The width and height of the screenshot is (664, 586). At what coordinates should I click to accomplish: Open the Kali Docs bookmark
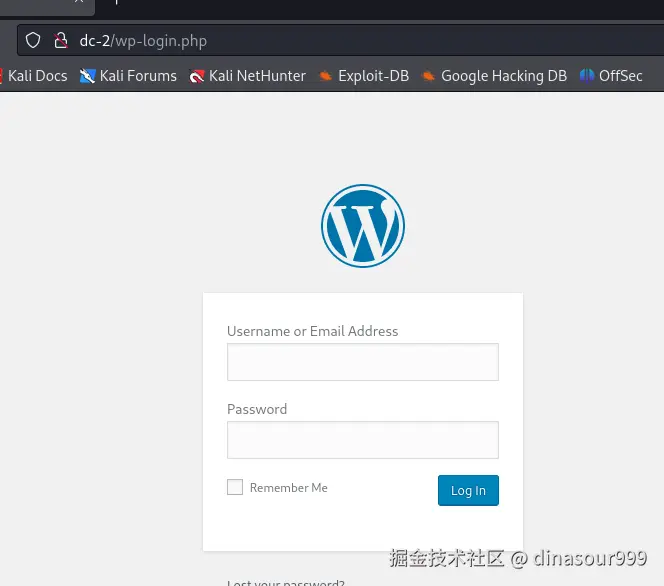[34, 76]
